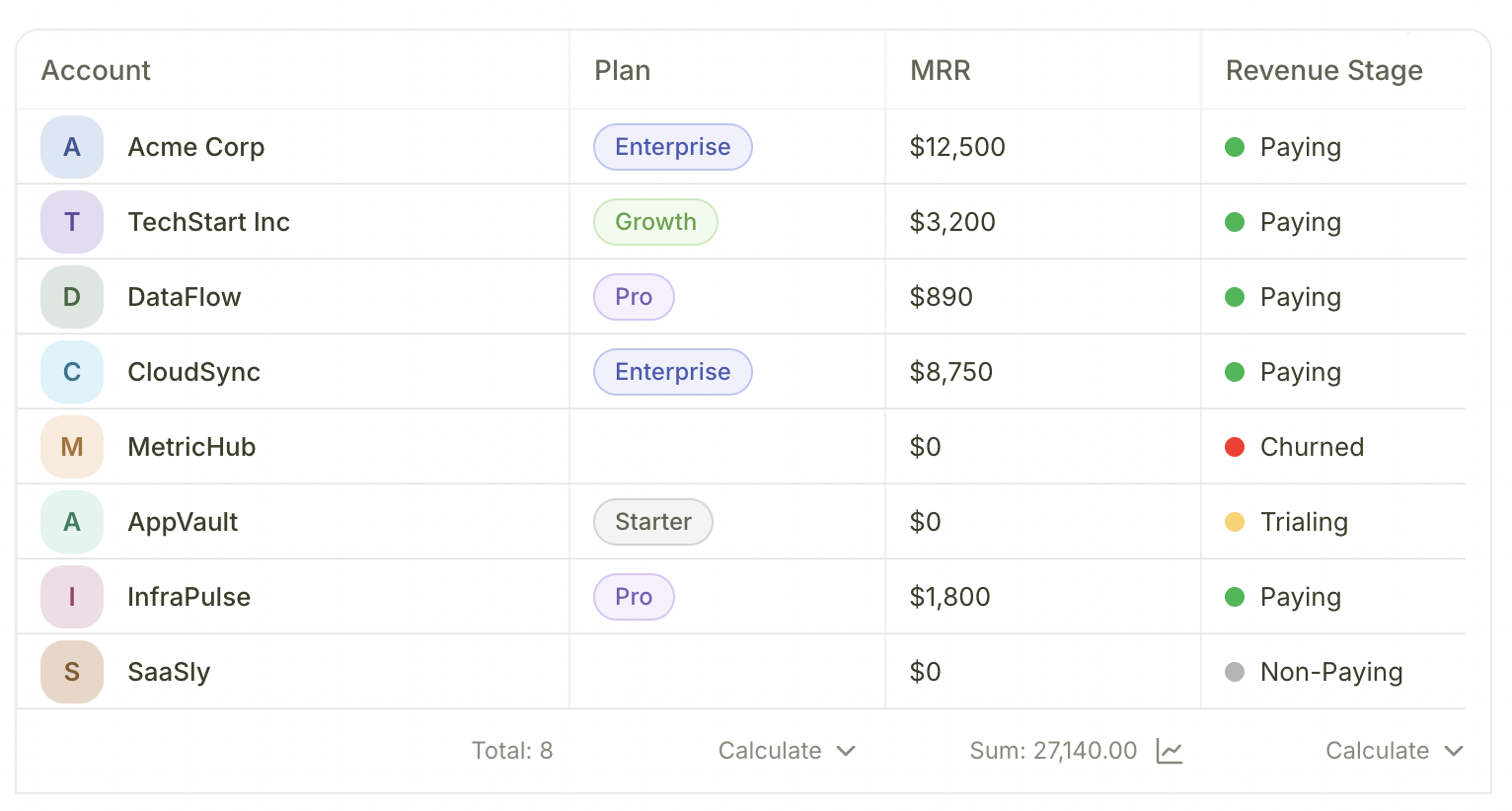Click the green Paying dot for InfraPulse

(1235, 596)
